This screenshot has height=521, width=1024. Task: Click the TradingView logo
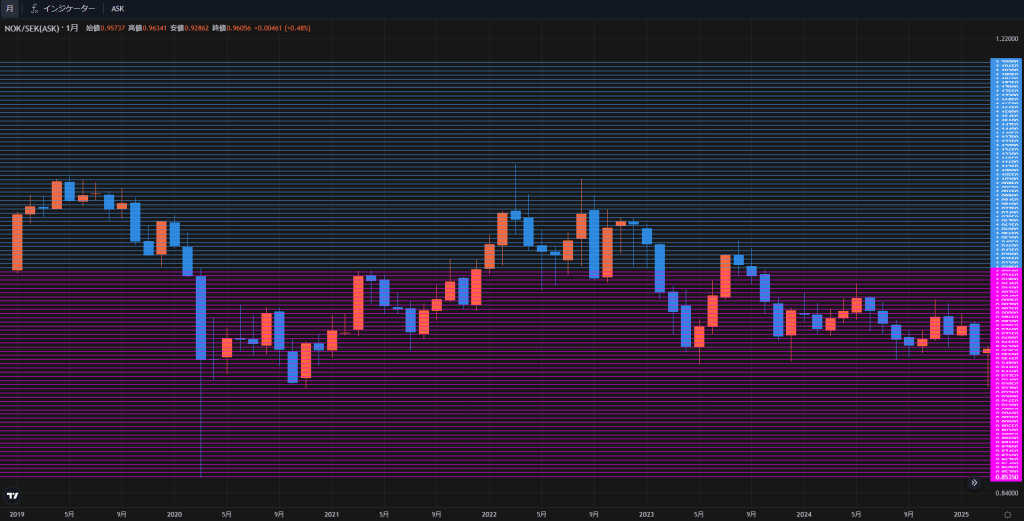(x=13, y=495)
